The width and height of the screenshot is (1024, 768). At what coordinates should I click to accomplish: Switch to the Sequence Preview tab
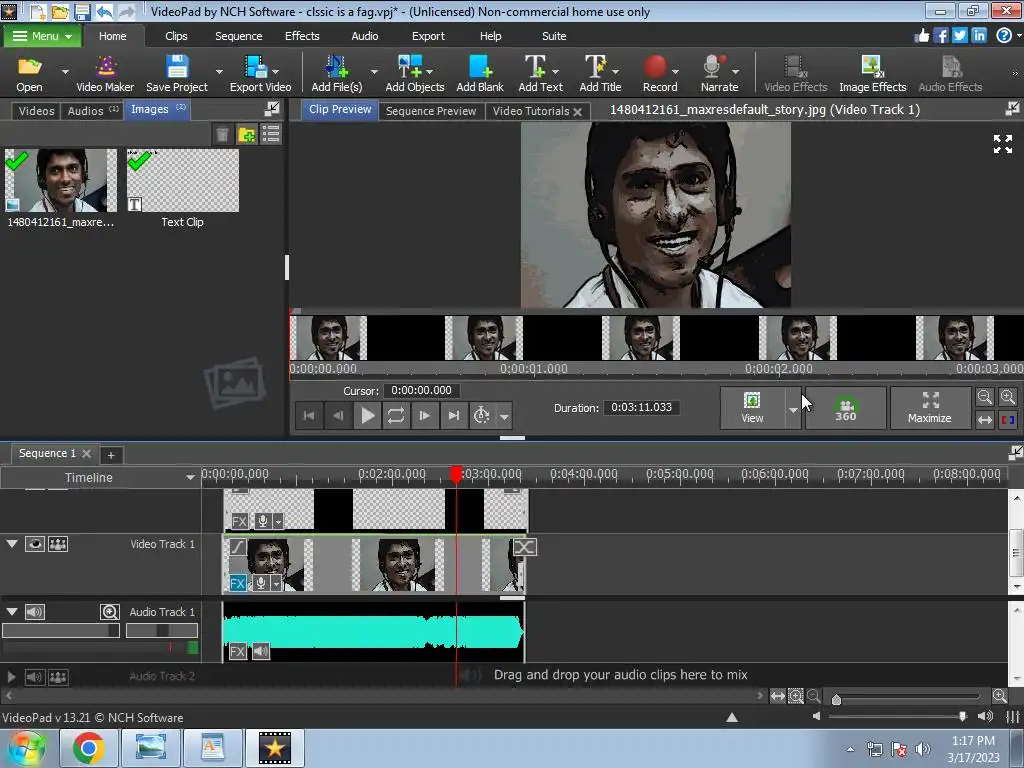pos(430,111)
